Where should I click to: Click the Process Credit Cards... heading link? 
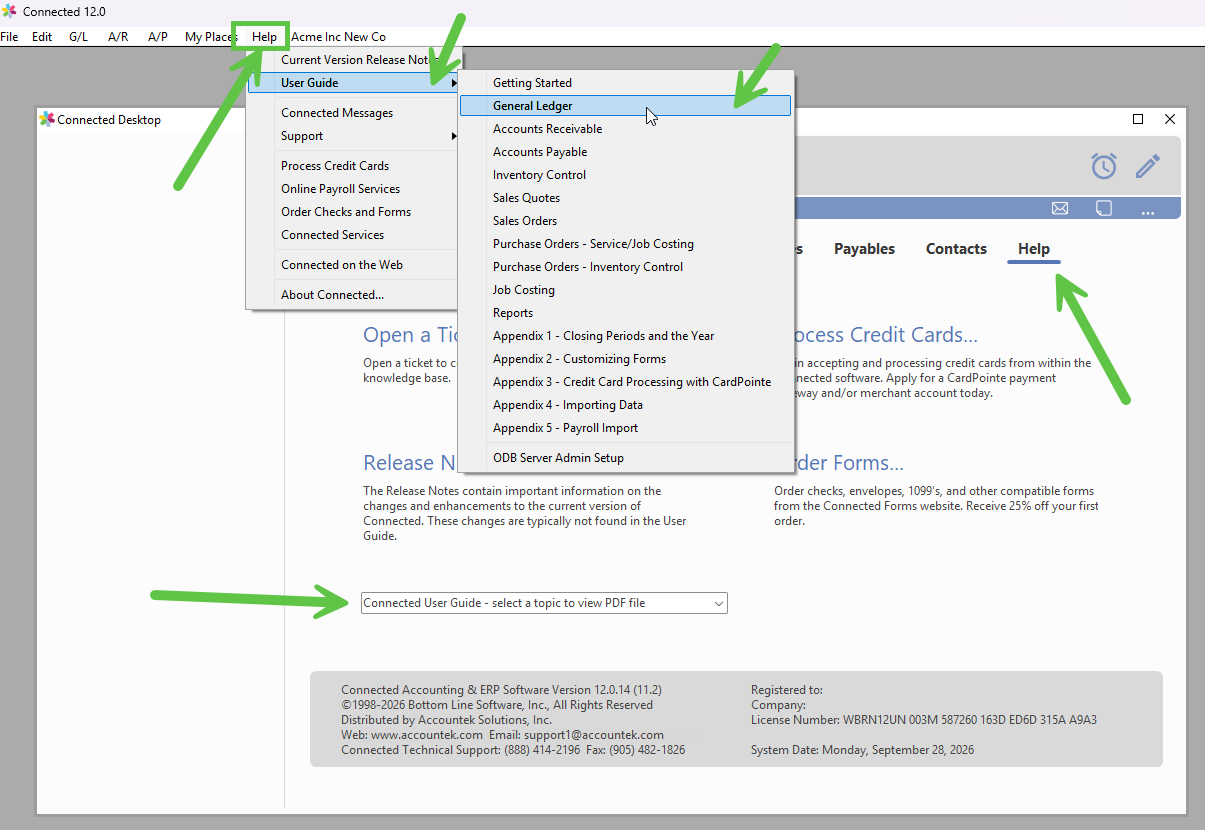[x=884, y=335]
